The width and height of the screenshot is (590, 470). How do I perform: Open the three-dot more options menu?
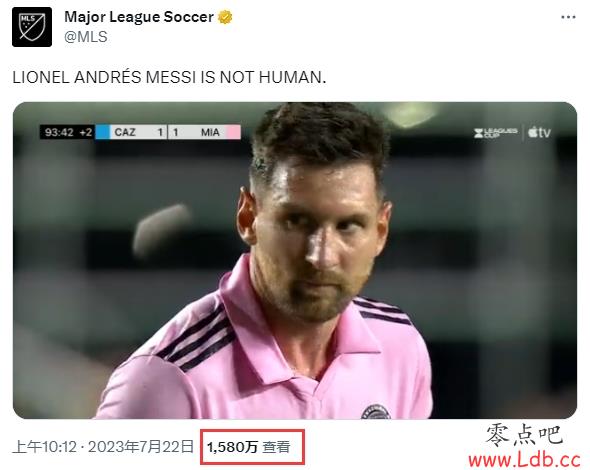click(x=568, y=17)
